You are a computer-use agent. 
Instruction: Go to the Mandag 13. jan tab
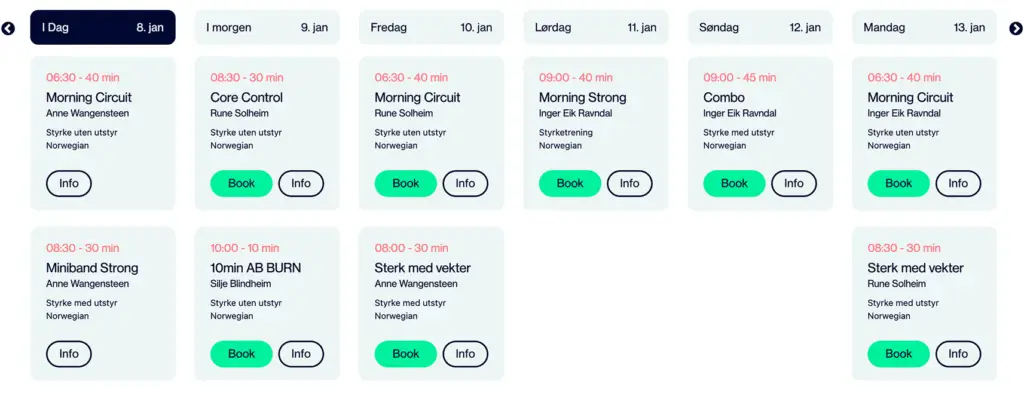924,27
